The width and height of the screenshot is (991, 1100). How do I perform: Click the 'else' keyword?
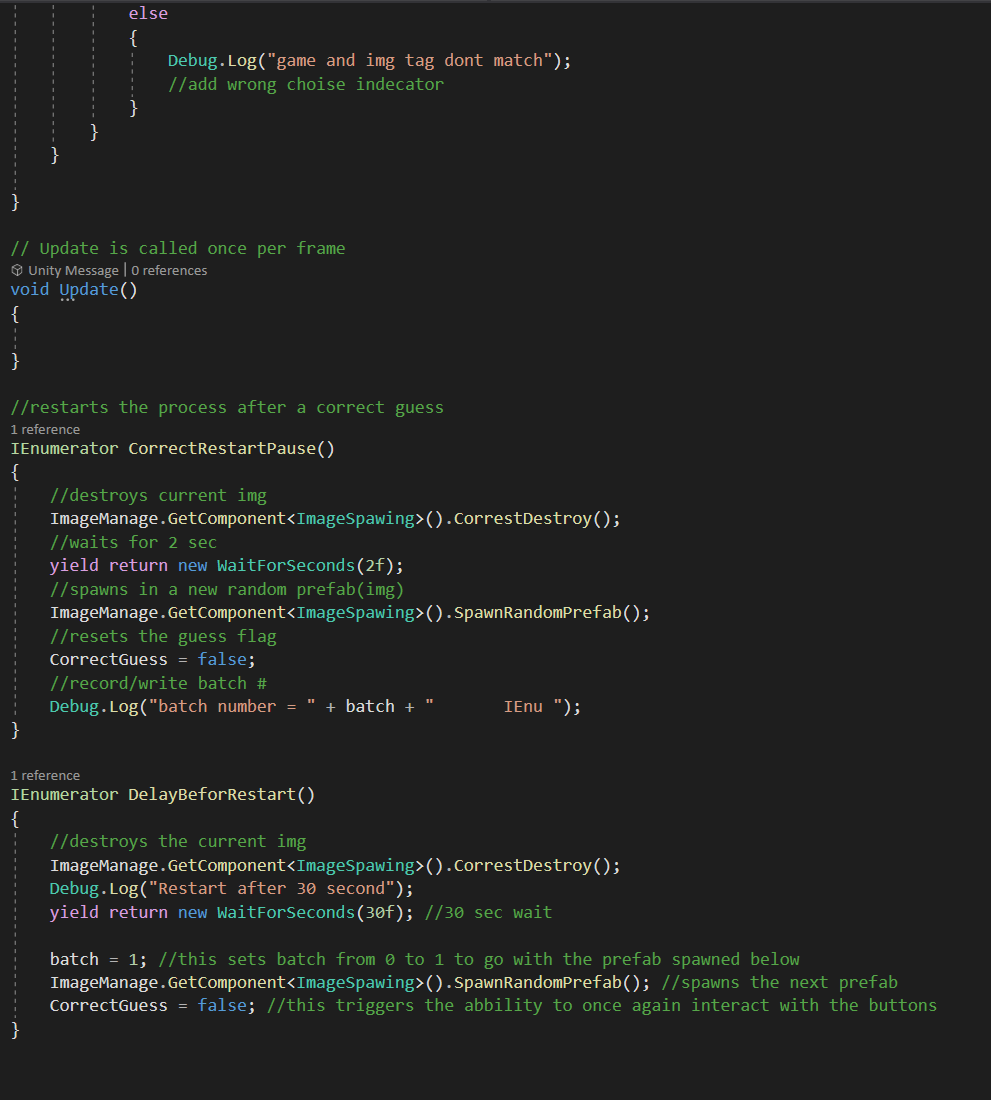tap(148, 13)
